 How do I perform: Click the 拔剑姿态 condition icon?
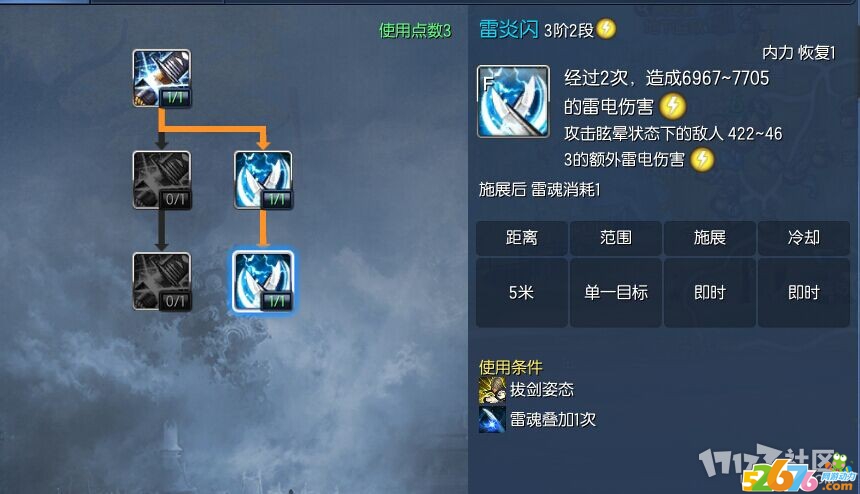point(492,390)
